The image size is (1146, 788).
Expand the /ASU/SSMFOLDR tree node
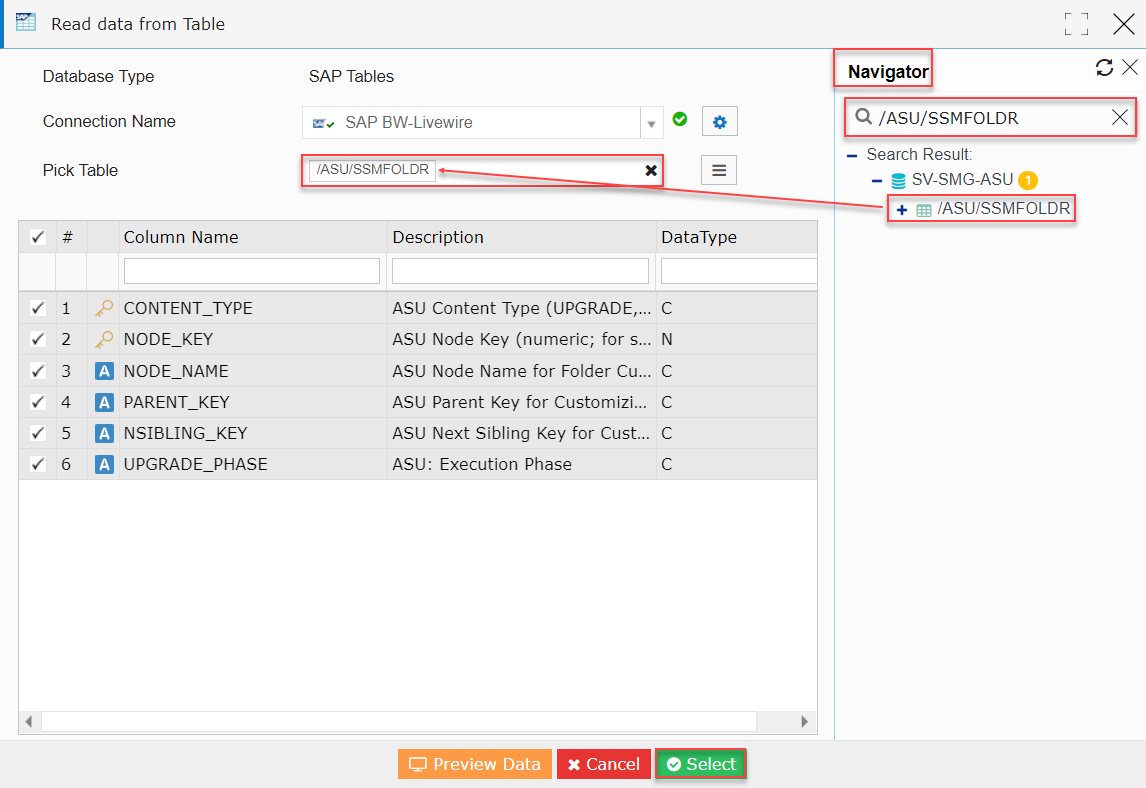[x=901, y=209]
